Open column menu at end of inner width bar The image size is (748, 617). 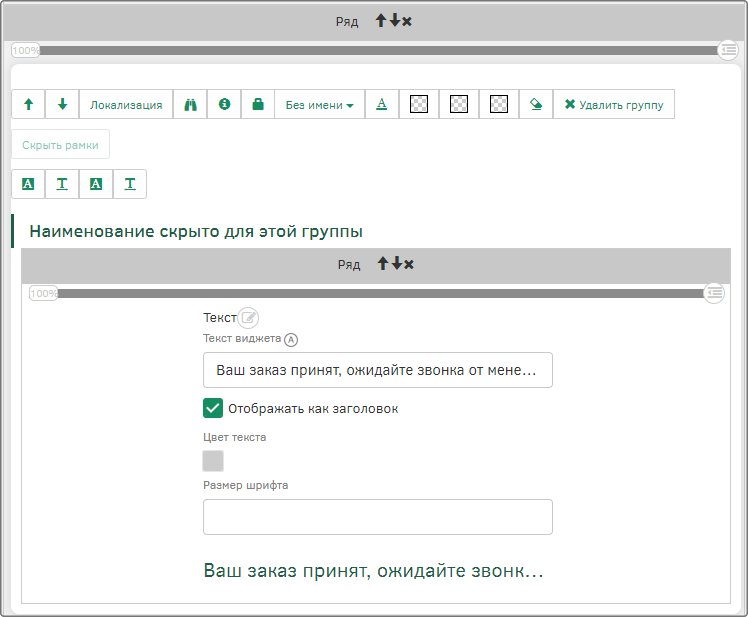point(714,293)
